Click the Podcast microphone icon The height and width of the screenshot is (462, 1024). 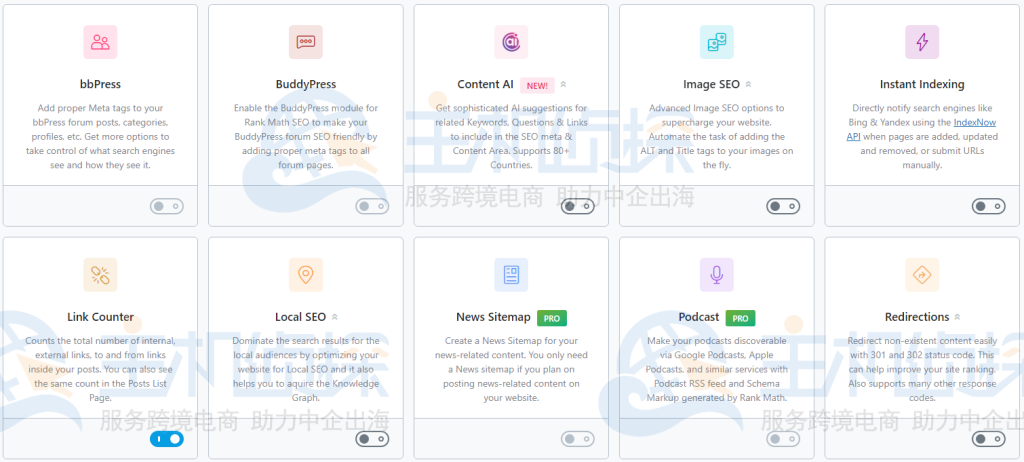pyautogui.click(x=716, y=274)
